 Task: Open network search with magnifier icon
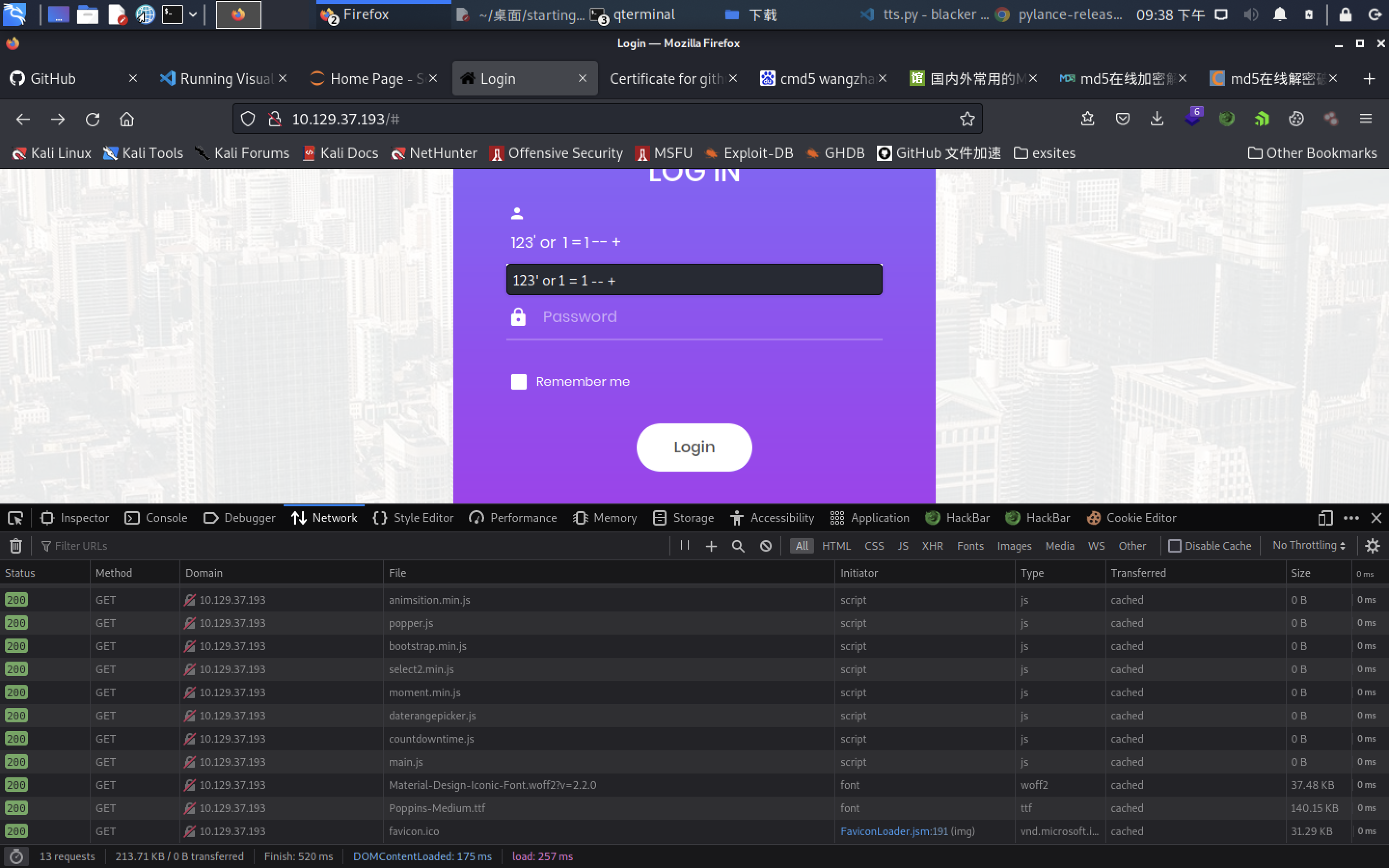pyautogui.click(x=738, y=546)
